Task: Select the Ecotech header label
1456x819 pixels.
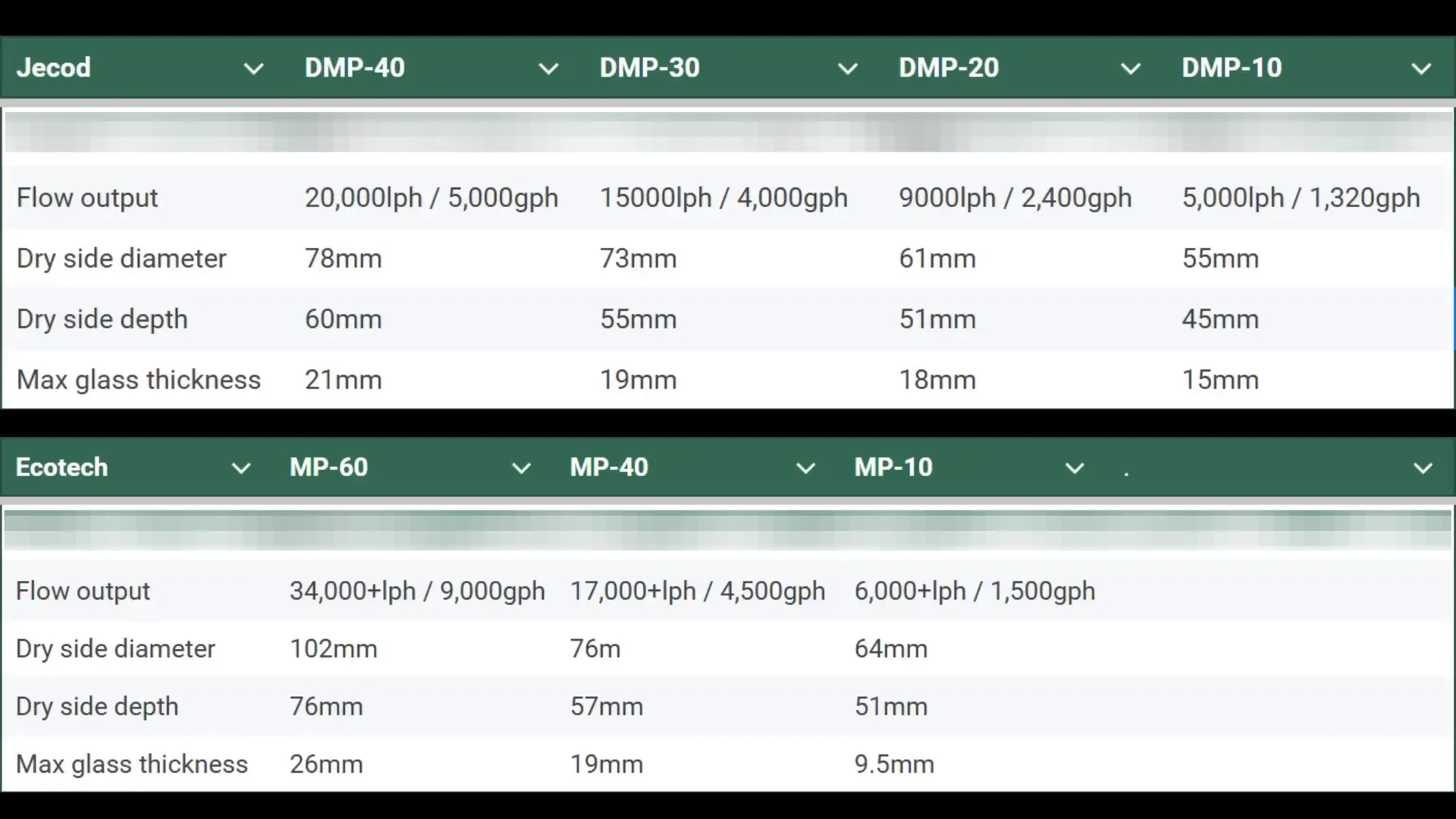Action: [x=61, y=467]
